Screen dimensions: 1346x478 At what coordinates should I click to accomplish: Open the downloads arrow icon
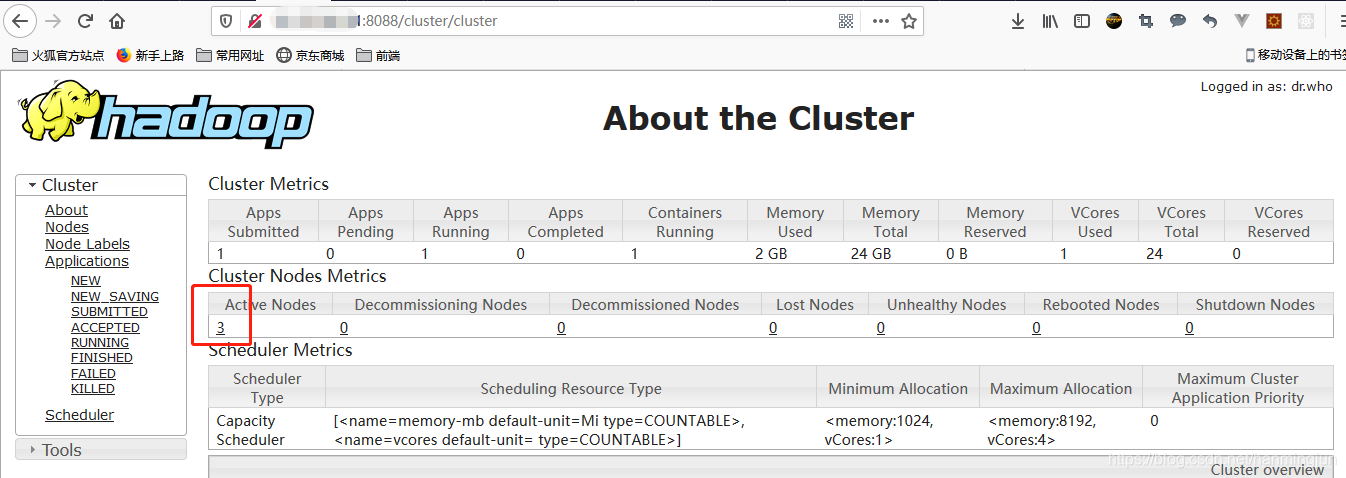pos(1018,21)
